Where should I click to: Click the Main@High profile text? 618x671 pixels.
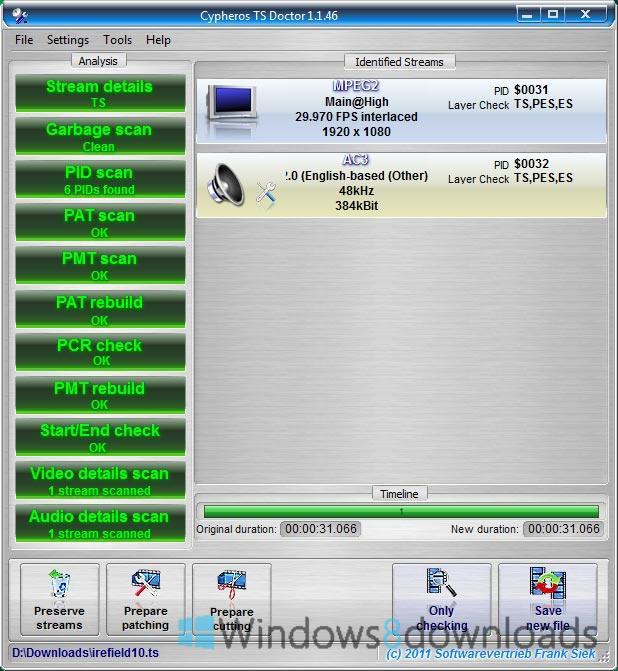[x=357, y=102]
